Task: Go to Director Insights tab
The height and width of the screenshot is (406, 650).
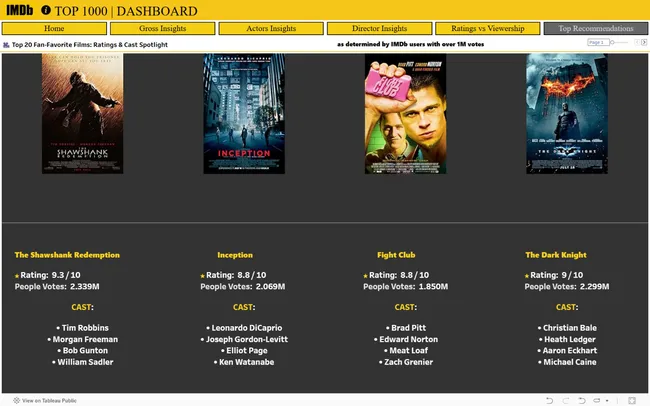Action: 379,28
